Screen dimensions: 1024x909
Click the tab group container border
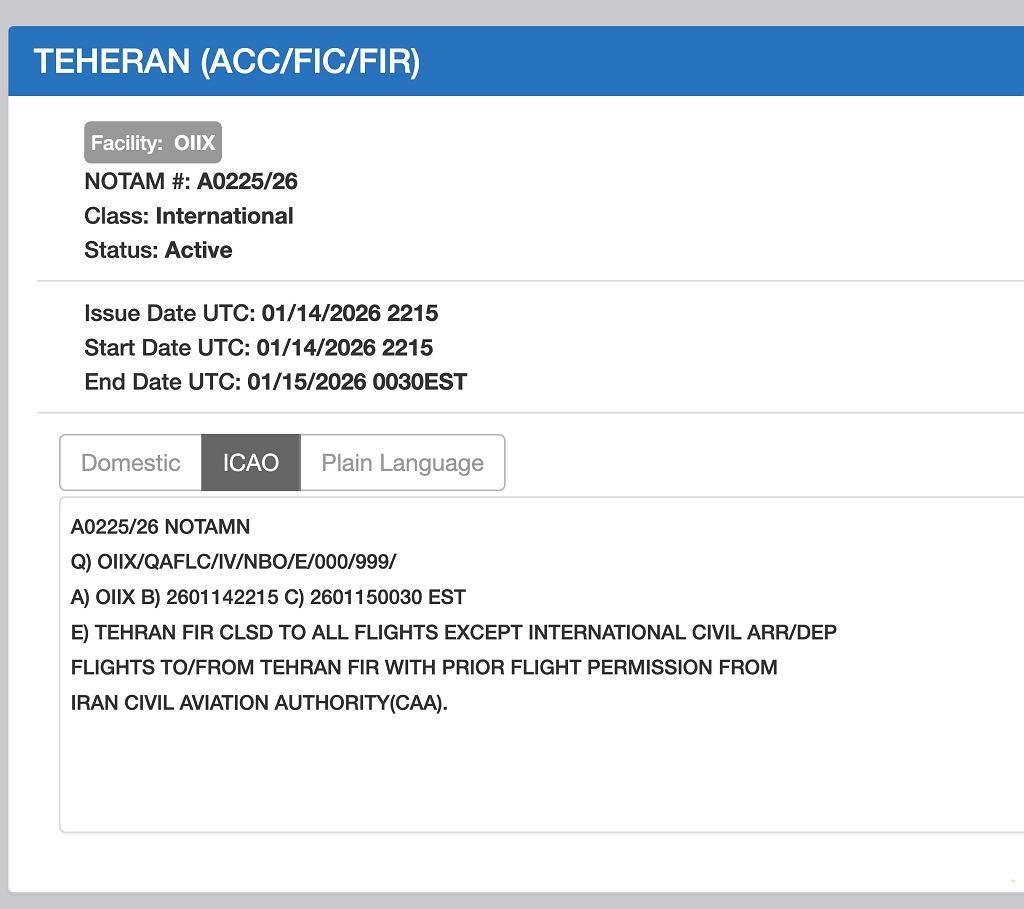[x=282, y=436]
